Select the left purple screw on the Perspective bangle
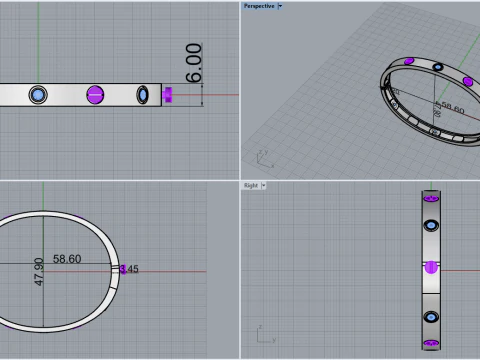This screenshot has width=480, height=360. 409,61
